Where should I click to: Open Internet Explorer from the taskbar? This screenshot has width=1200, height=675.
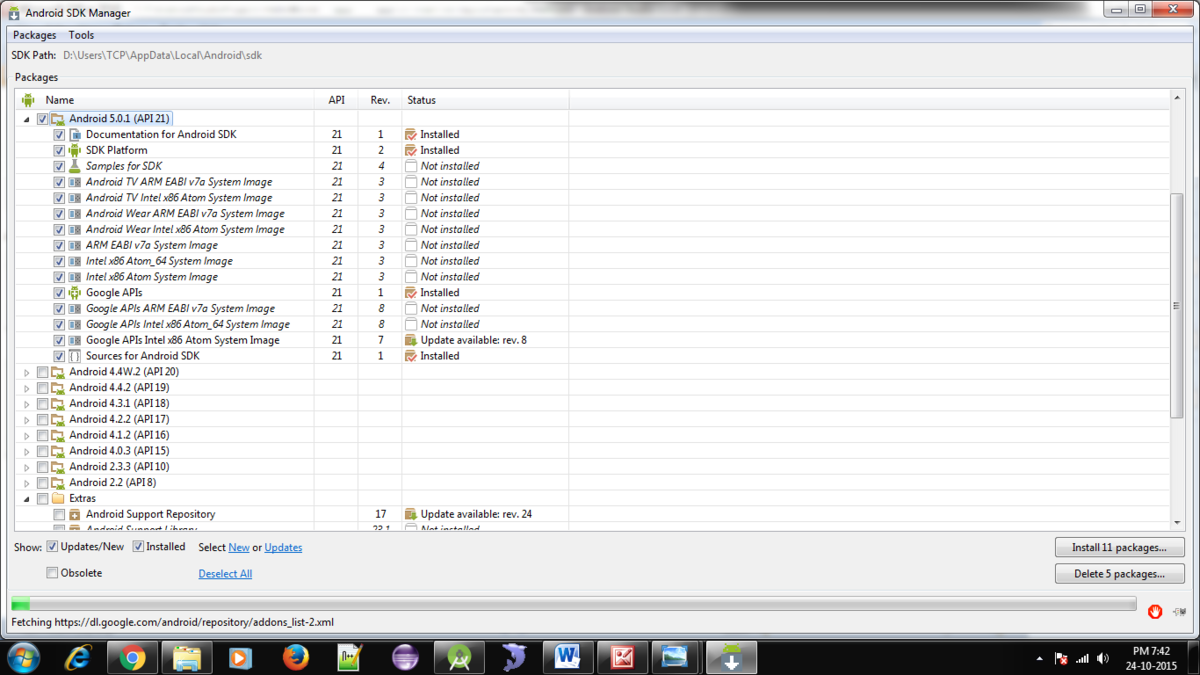coord(79,657)
